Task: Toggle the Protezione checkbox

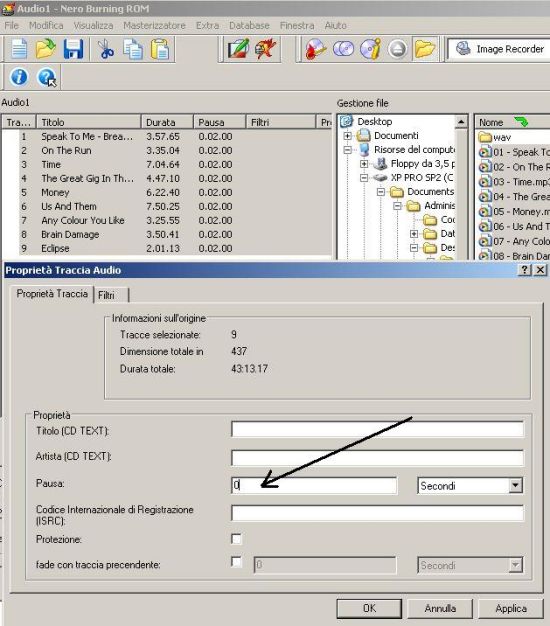Action: point(236,539)
